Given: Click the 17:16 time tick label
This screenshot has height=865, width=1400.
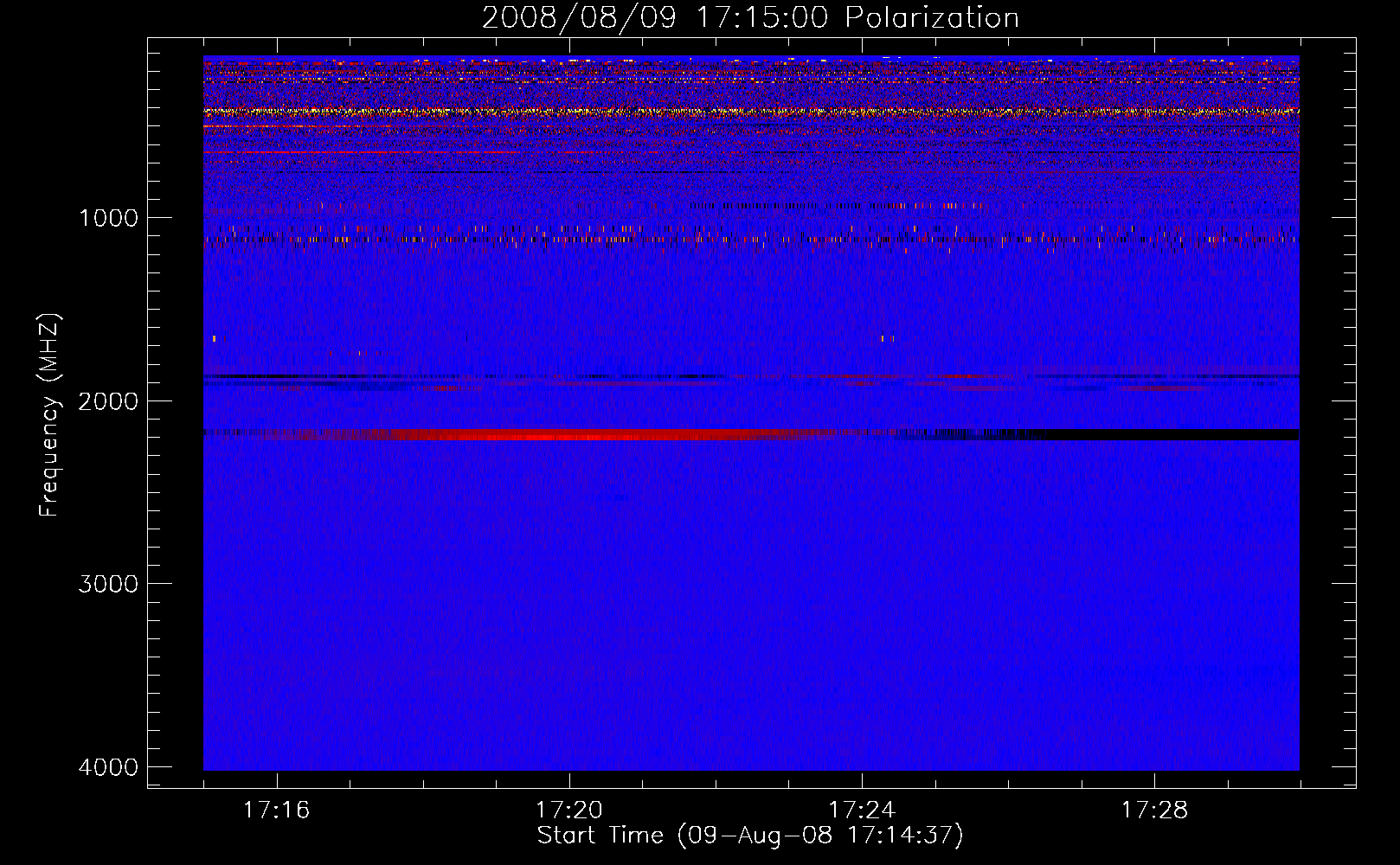Looking at the screenshot, I should click(276, 810).
